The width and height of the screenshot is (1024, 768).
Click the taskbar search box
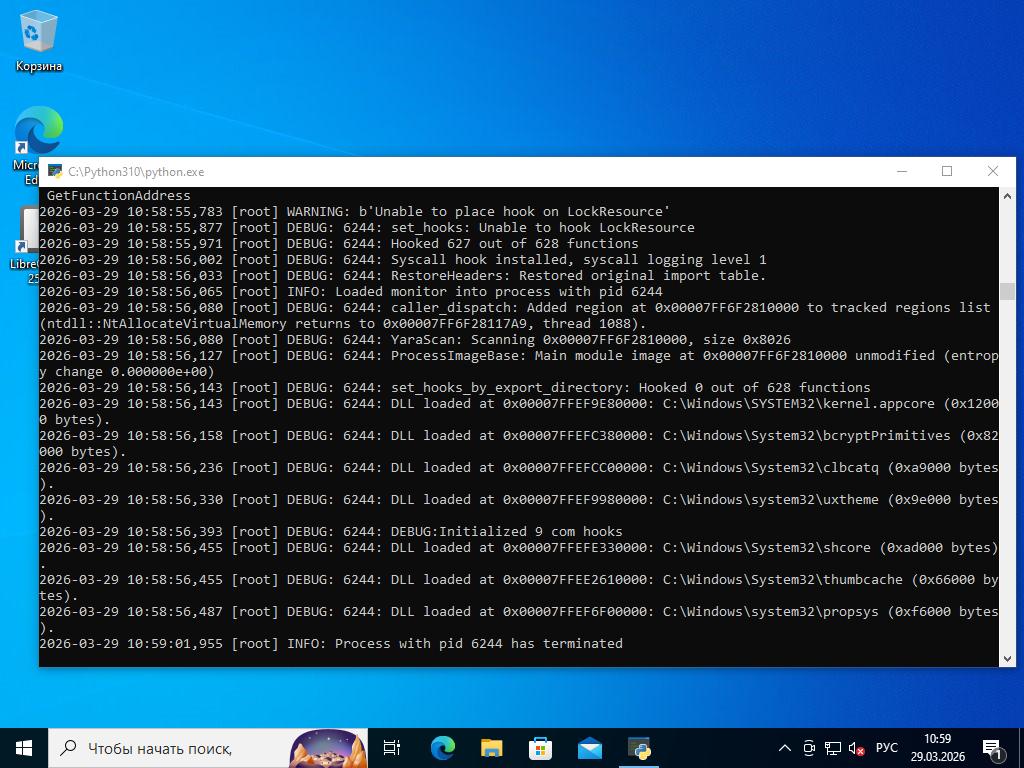[170, 748]
